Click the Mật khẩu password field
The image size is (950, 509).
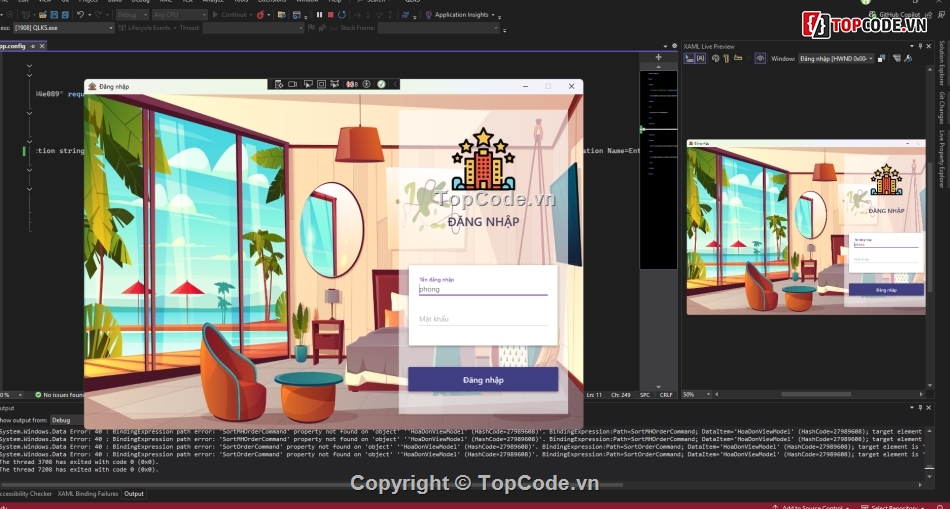tap(483, 319)
